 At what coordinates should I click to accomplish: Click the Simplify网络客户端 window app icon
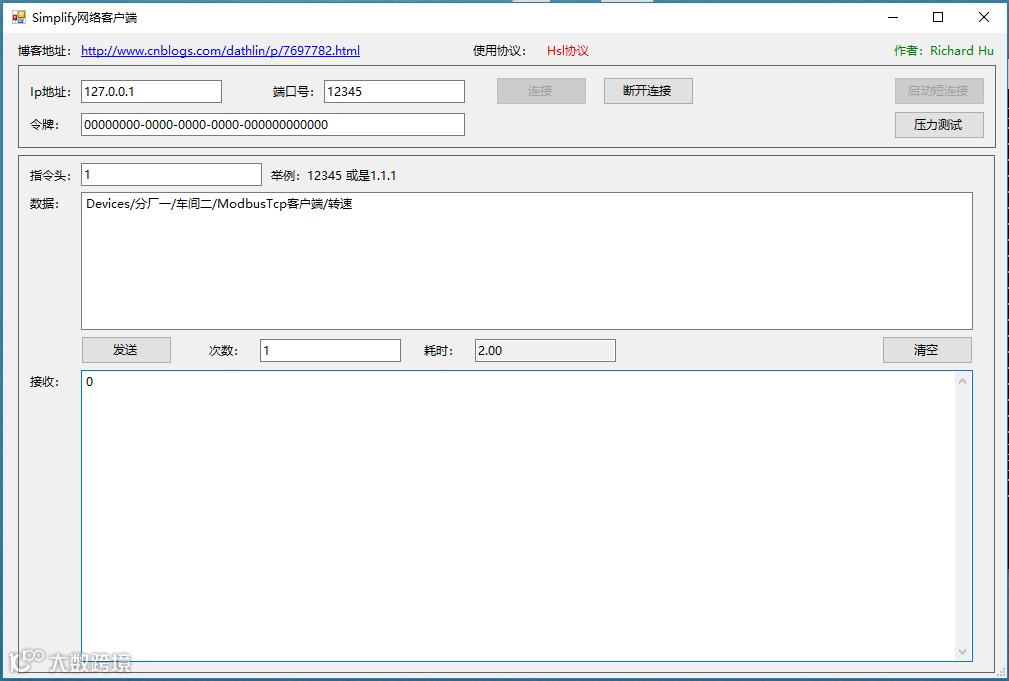tap(19, 17)
